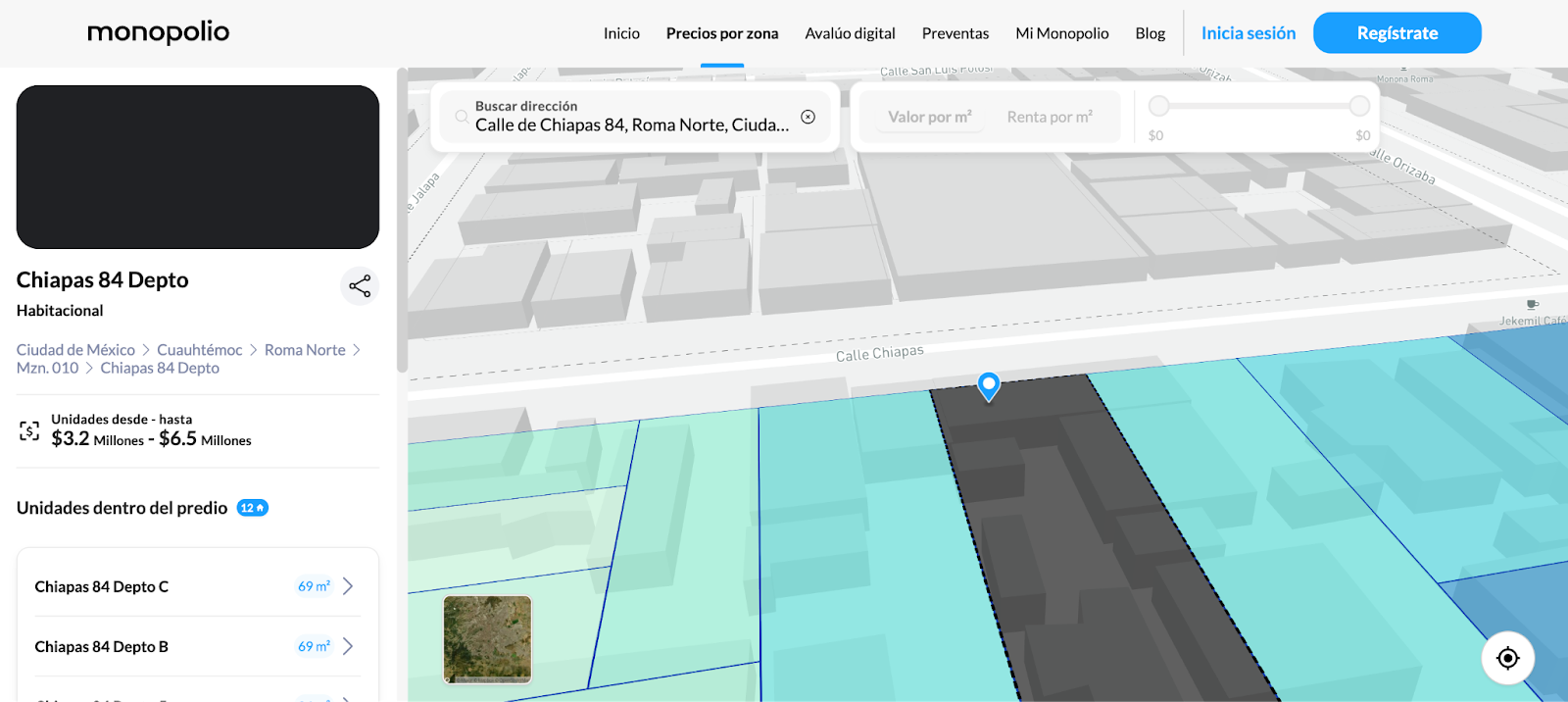Go to the Preventas page

tap(955, 33)
